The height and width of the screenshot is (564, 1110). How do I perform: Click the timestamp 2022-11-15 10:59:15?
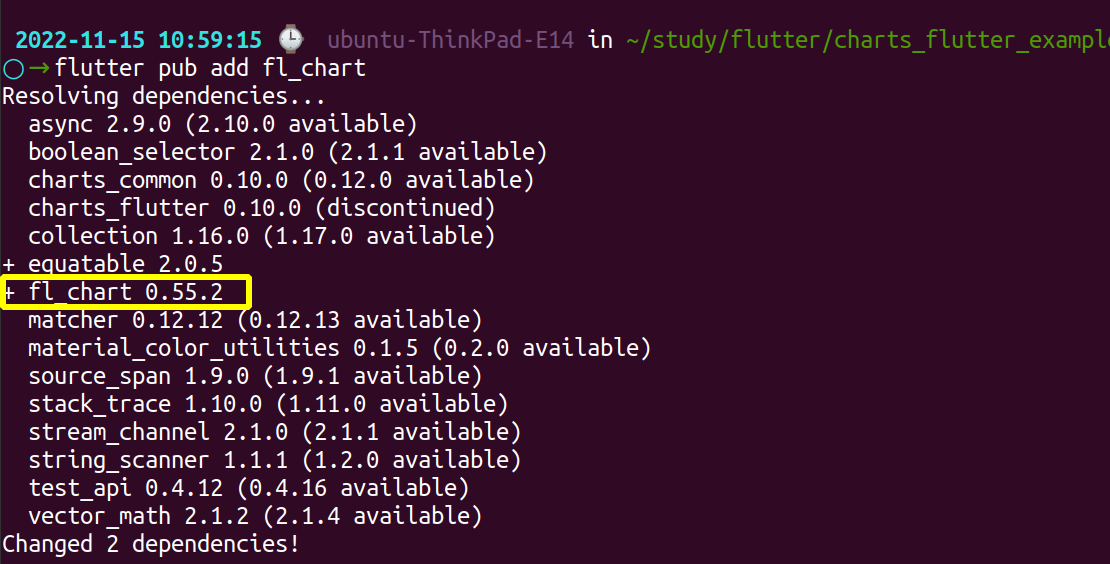tap(139, 40)
